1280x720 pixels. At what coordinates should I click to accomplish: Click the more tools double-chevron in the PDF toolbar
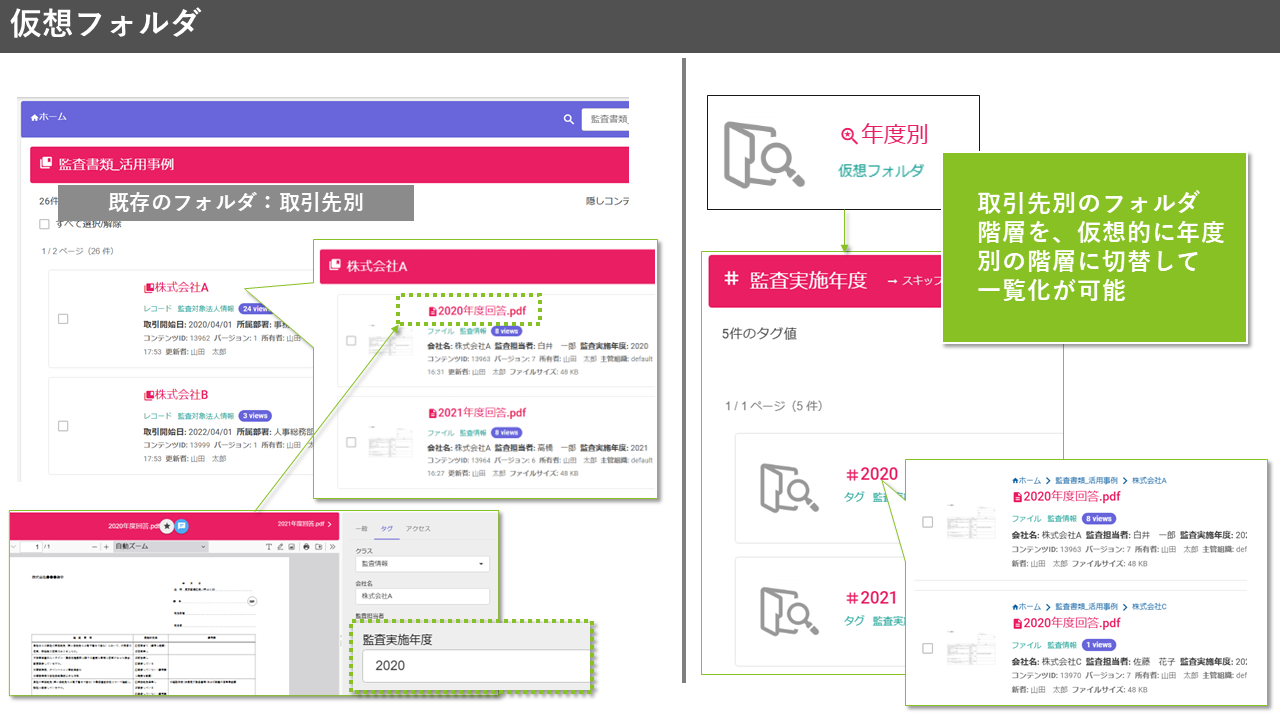tap(331, 547)
